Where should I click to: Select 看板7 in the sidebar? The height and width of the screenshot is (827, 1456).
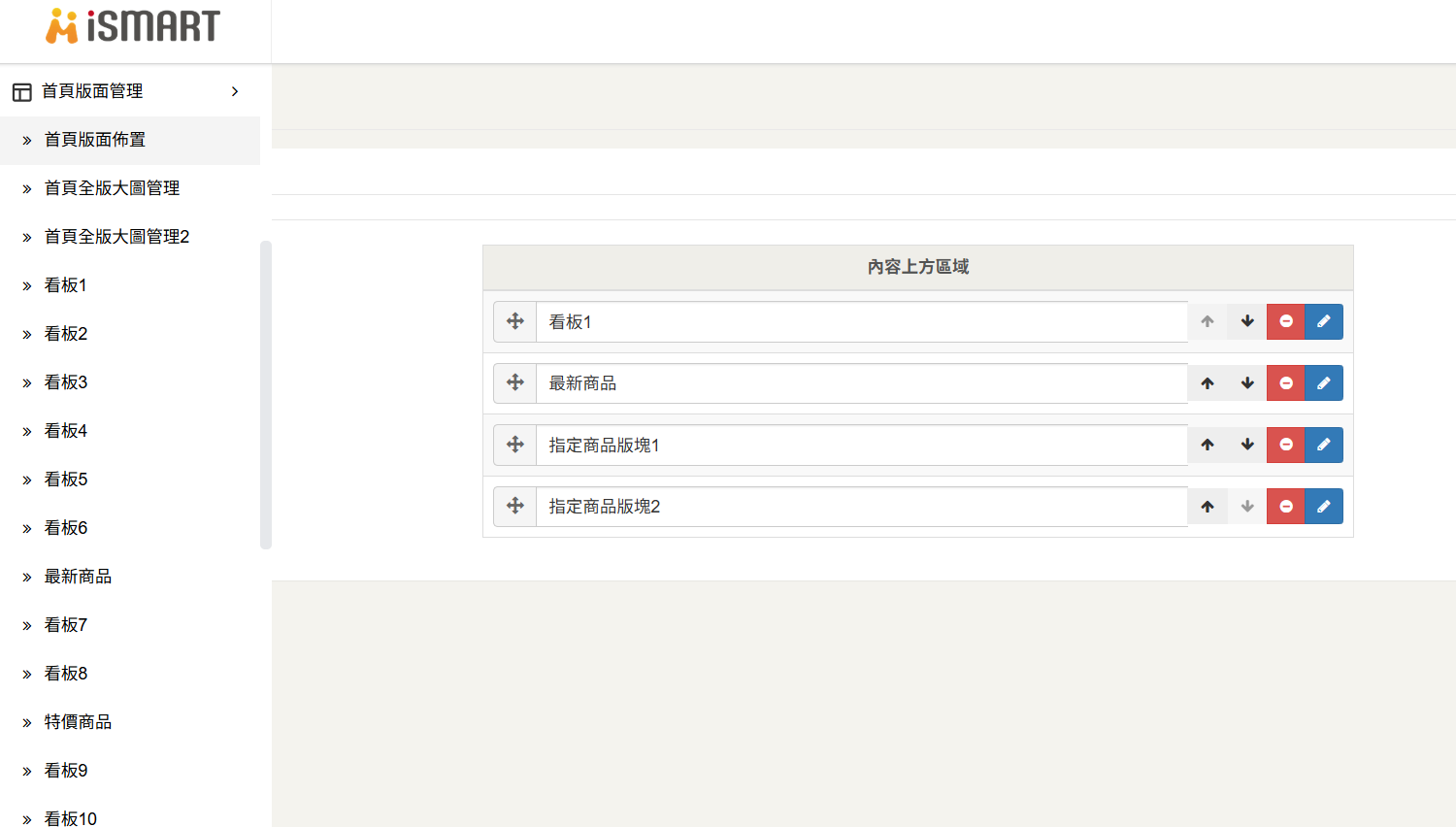pos(130,625)
